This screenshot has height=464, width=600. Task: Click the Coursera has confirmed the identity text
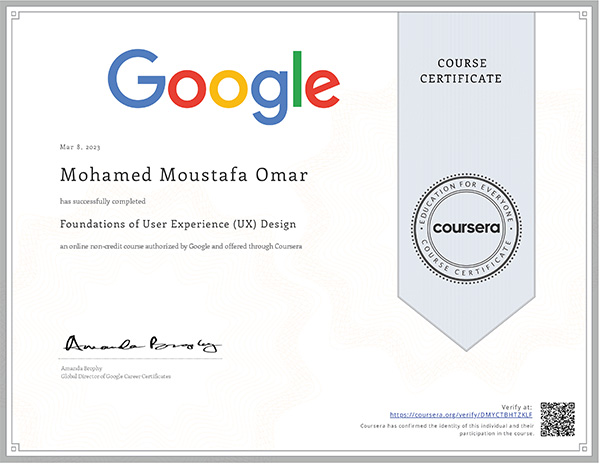(x=447, y=430)
